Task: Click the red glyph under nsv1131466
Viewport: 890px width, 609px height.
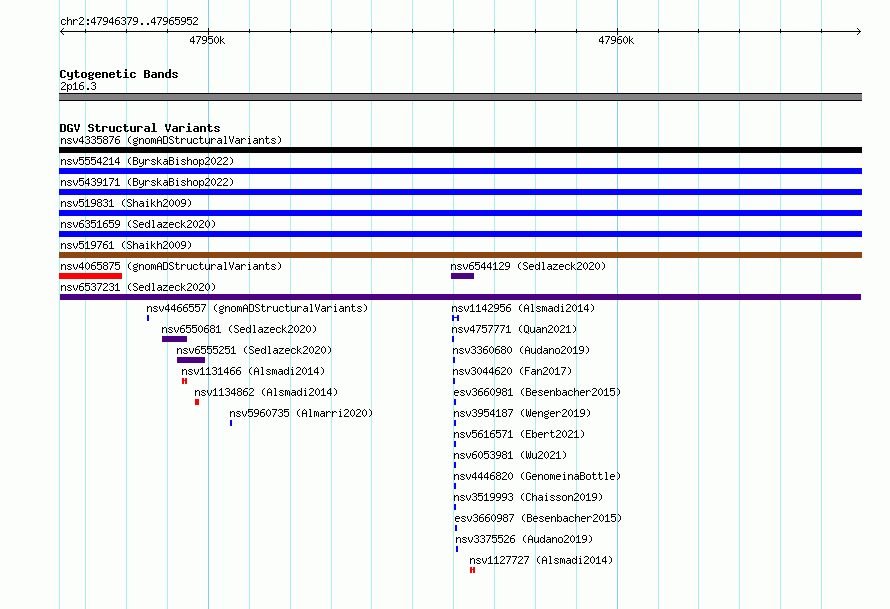Action: pos(184,381)
